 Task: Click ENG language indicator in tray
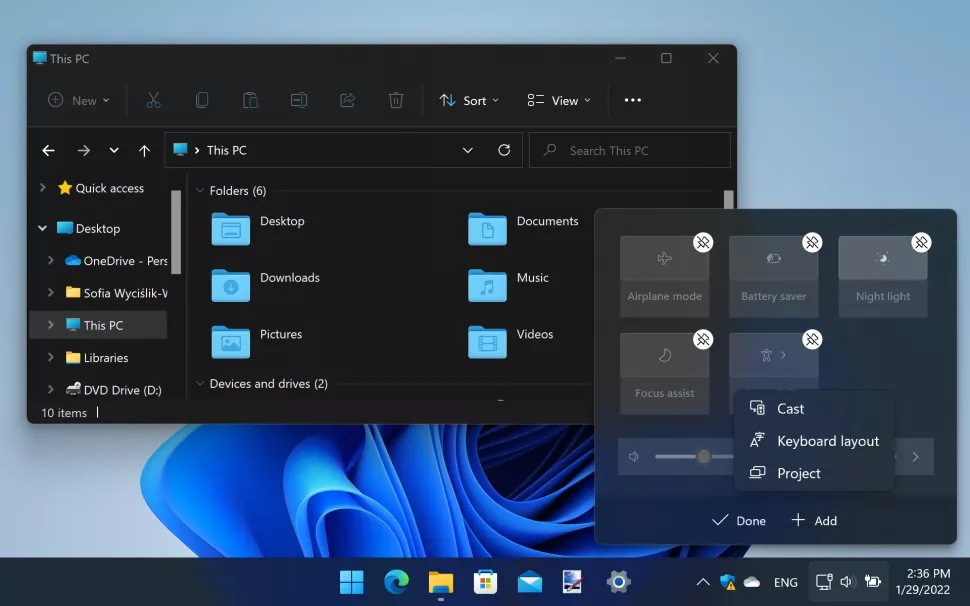pos(786,583)
